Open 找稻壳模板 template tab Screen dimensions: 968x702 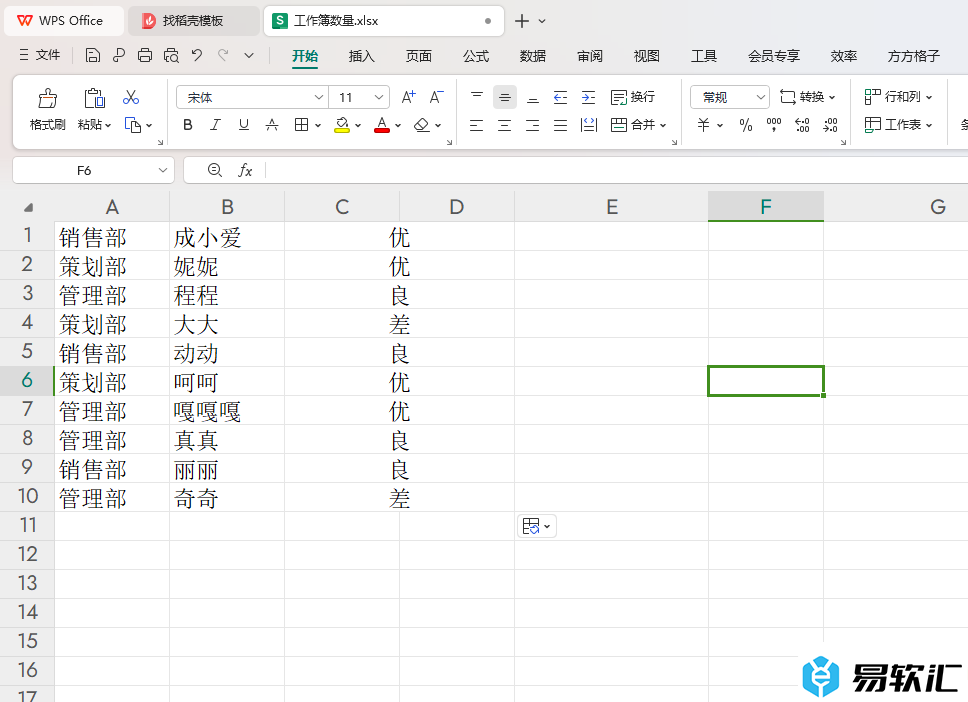click(193, 21)
